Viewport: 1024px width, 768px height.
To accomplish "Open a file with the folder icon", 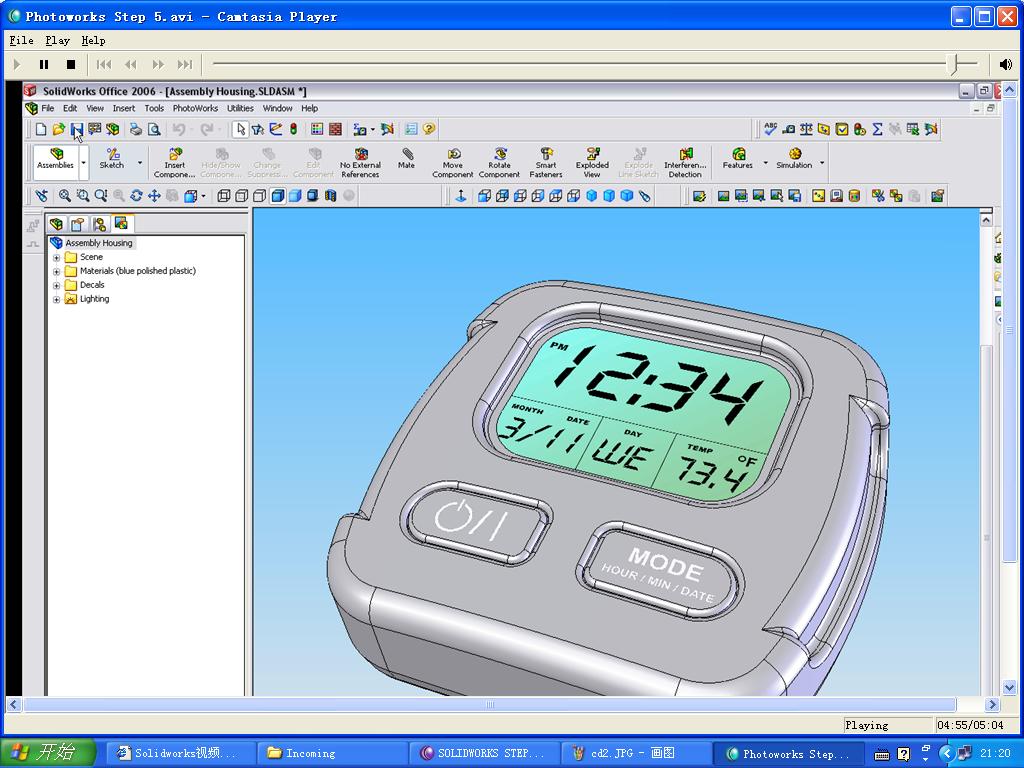I will point(59,129).
